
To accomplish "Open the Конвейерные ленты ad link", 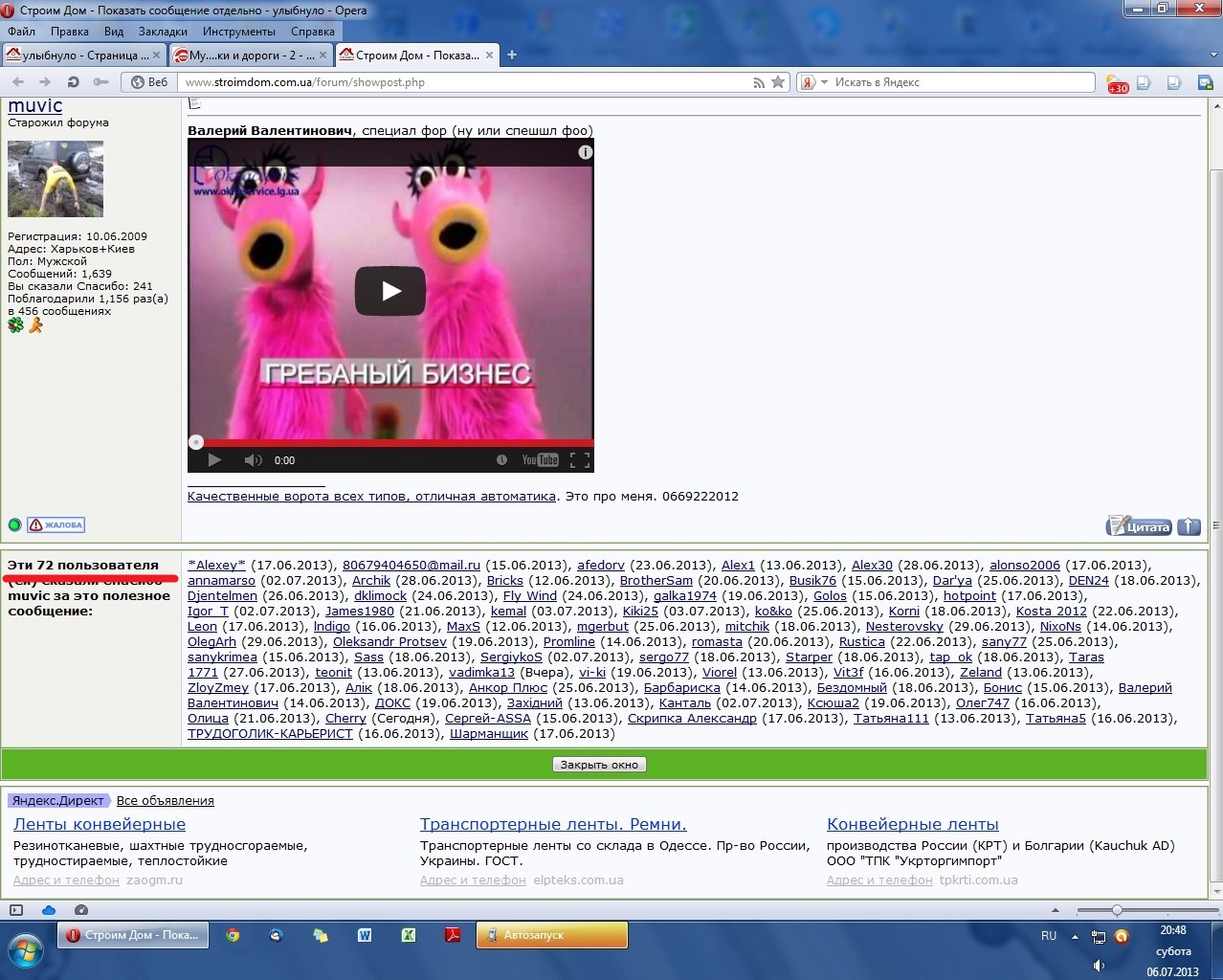I will click(913, 825).
